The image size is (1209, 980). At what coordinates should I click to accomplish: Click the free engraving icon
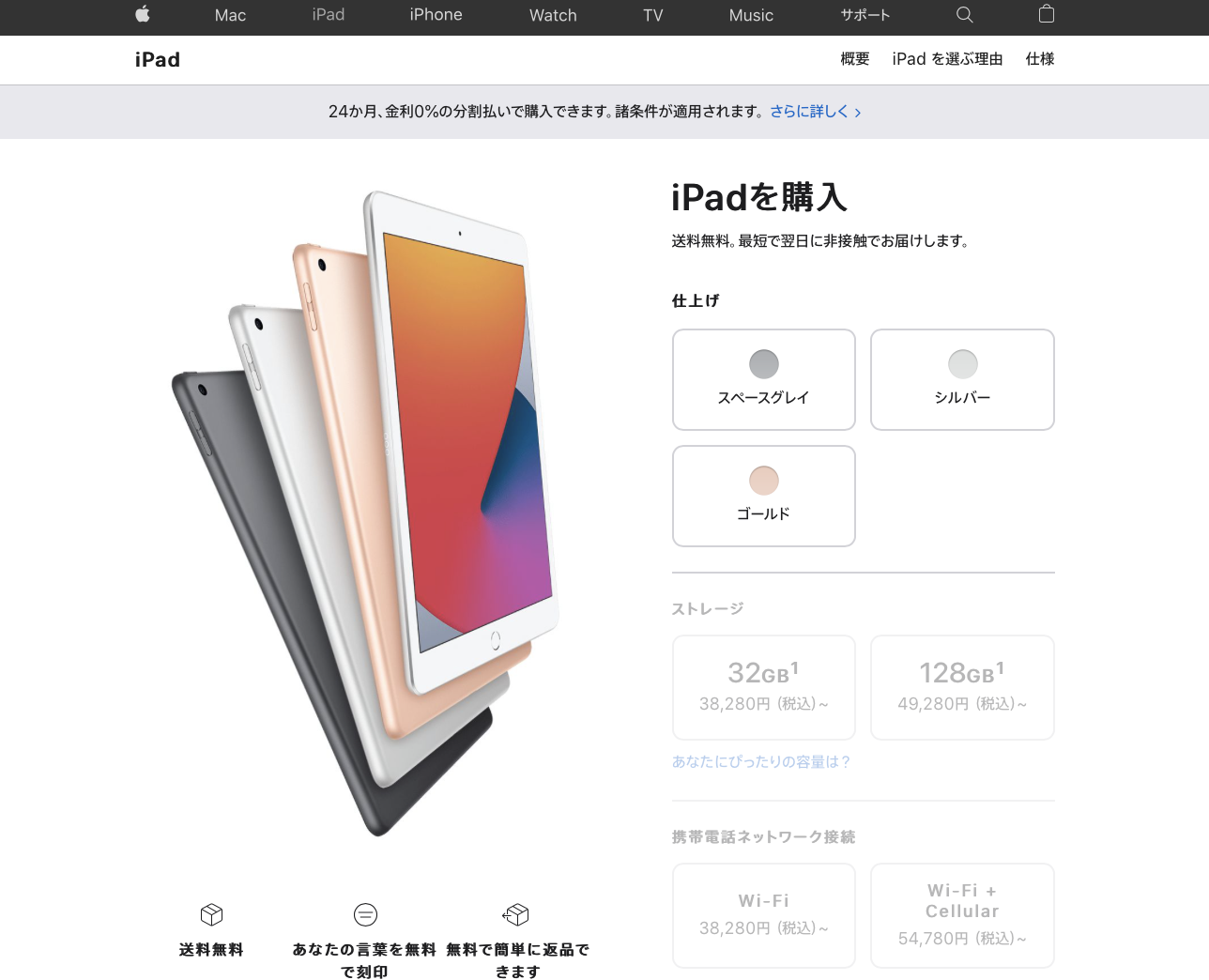point(365,914)
